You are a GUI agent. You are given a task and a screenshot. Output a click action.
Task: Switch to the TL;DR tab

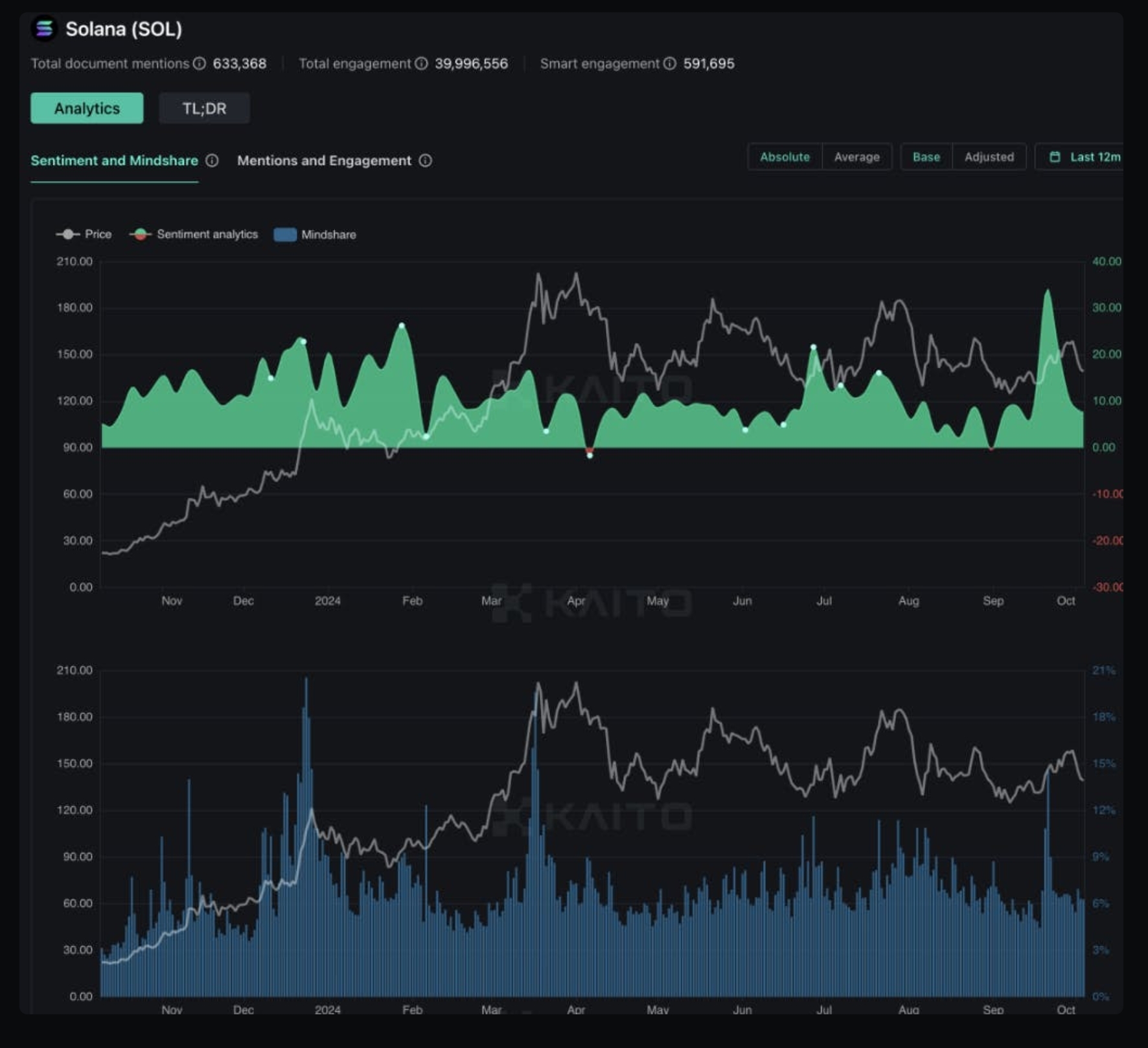[204, 108]
